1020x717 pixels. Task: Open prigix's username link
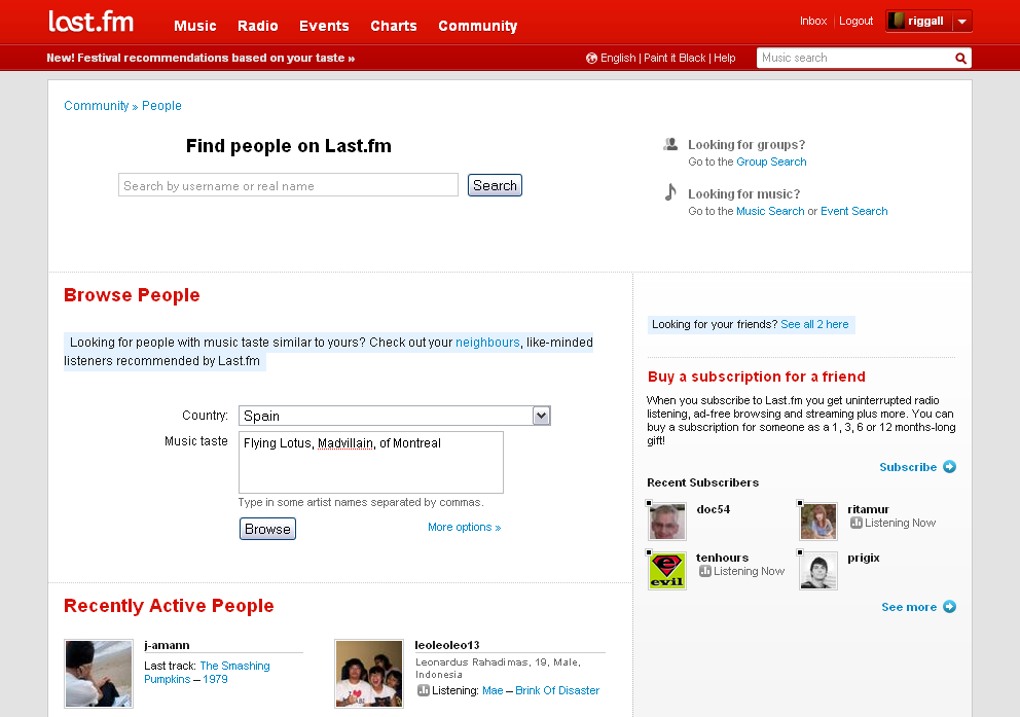(863, 558)
